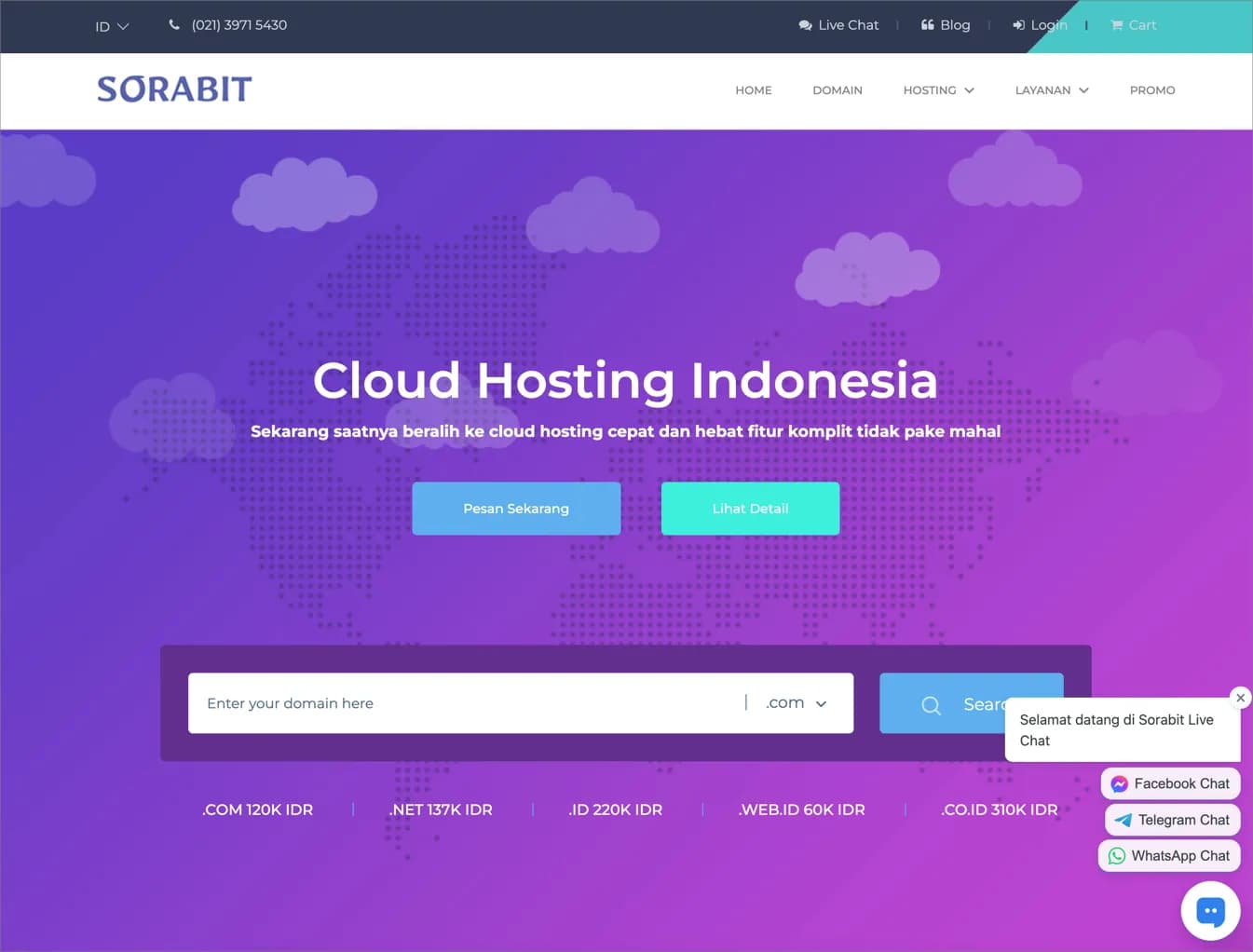The image size is (1253, 952).
Task: Click the Telegram paper plane icon
Action: [x=1122, y=819]
